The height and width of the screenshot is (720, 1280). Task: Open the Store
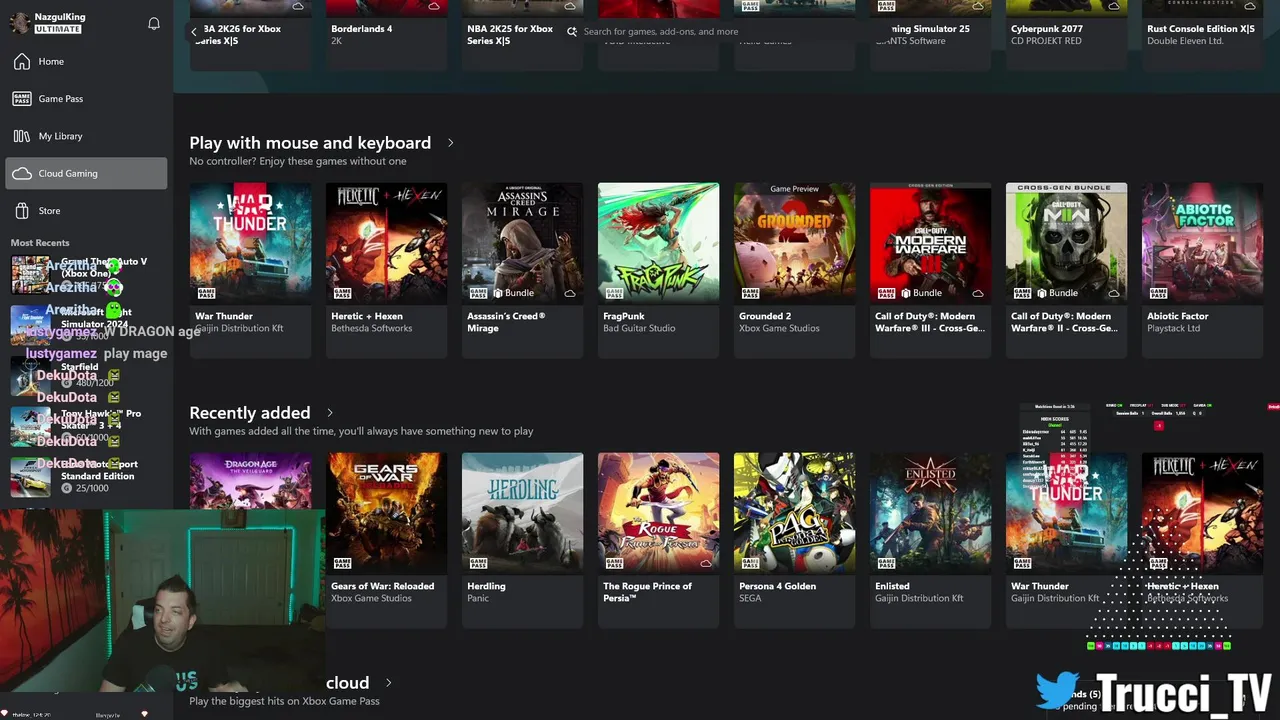pyautogui.click(x=86, y=211)
